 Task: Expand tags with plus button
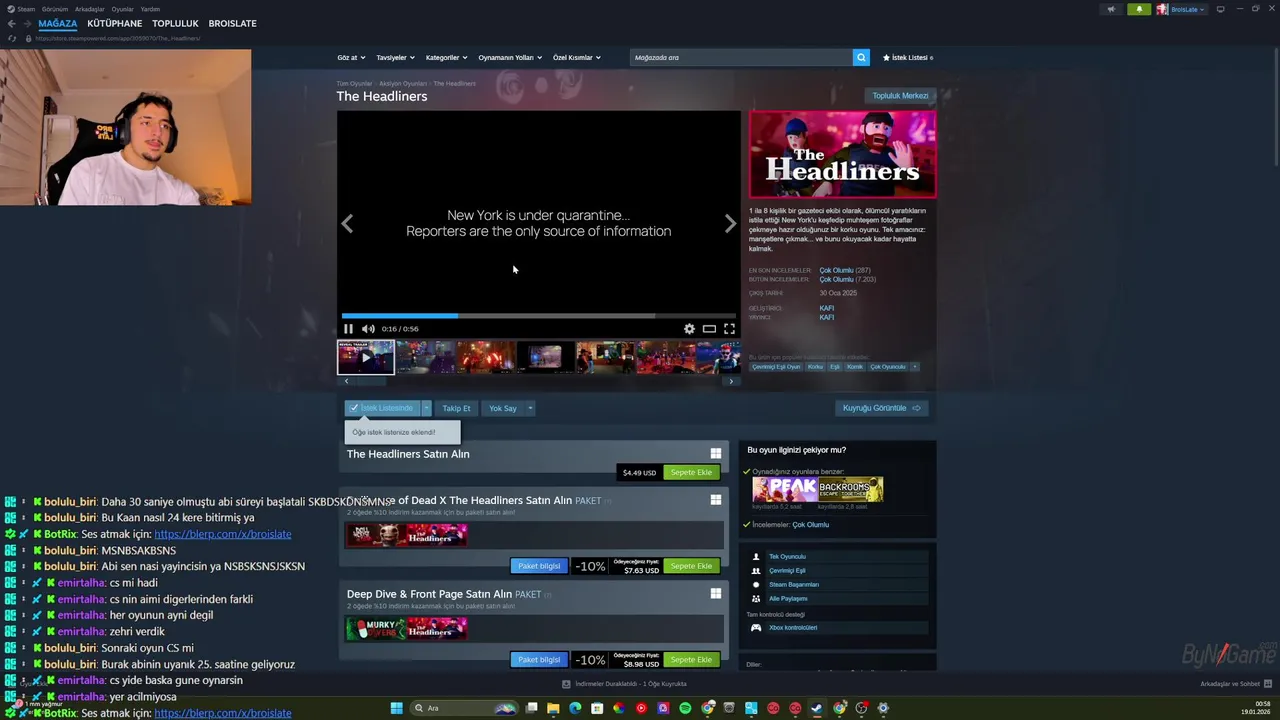pyautogui.click(x=914, y=367)
